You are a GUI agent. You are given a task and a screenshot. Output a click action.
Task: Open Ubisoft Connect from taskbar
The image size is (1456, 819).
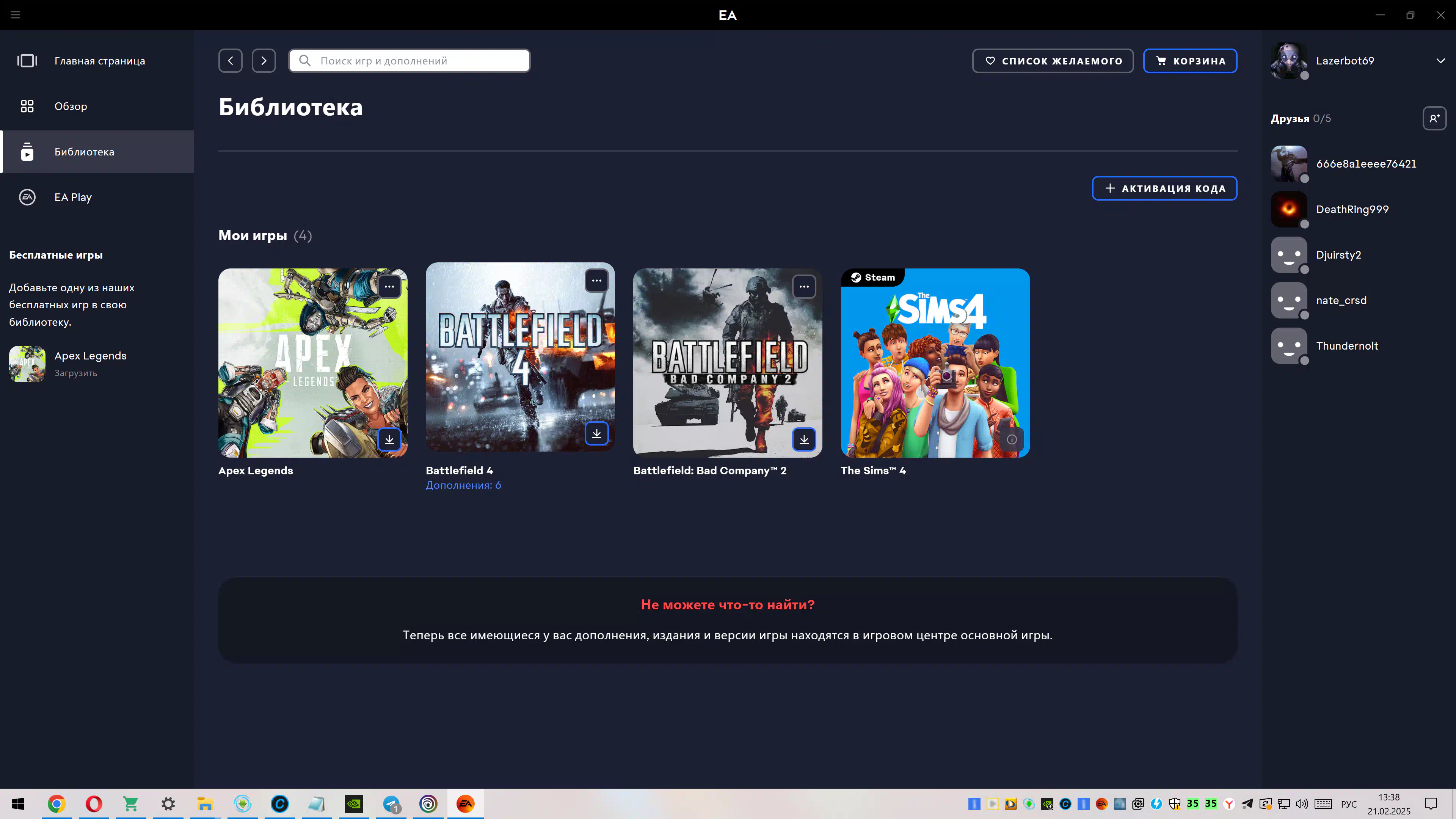pos(428,804)
